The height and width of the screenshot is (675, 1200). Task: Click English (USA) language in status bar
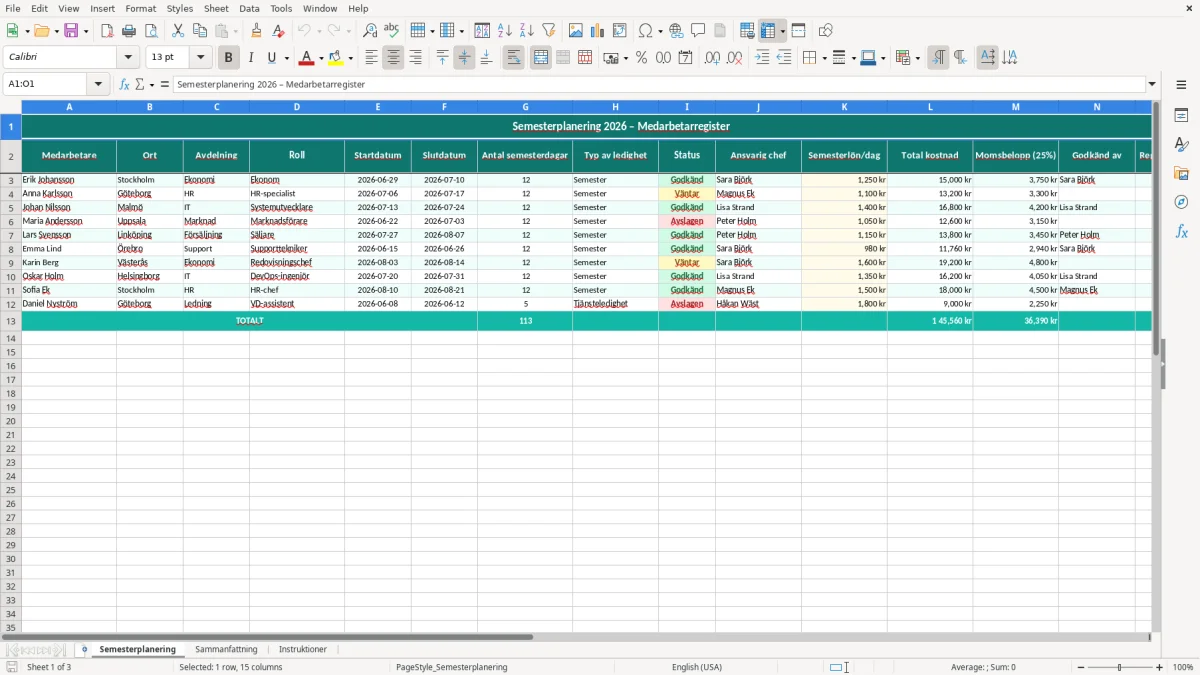point(697,667)
